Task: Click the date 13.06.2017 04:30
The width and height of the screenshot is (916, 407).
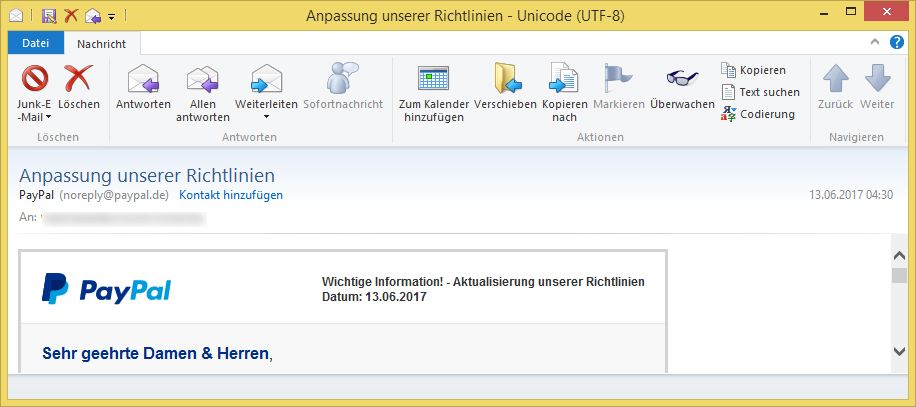Action: point(851,195)
